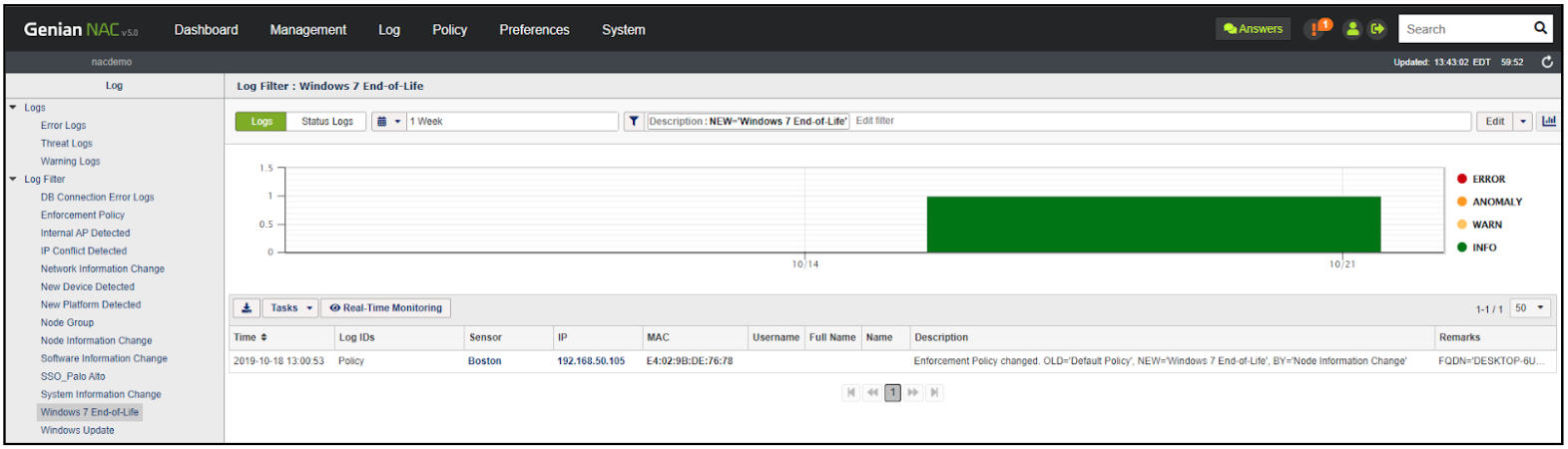Click the Edit filter button
Screen dimensions: 1568x449
coord(1494,122)
